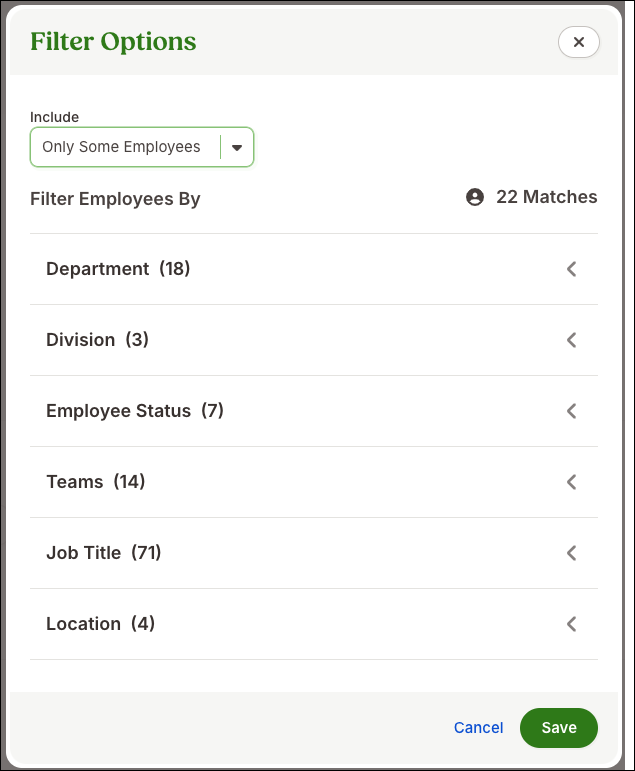Click the chevron on Division row
Viewport: 635px width, 771px height.
click(571, 340)
